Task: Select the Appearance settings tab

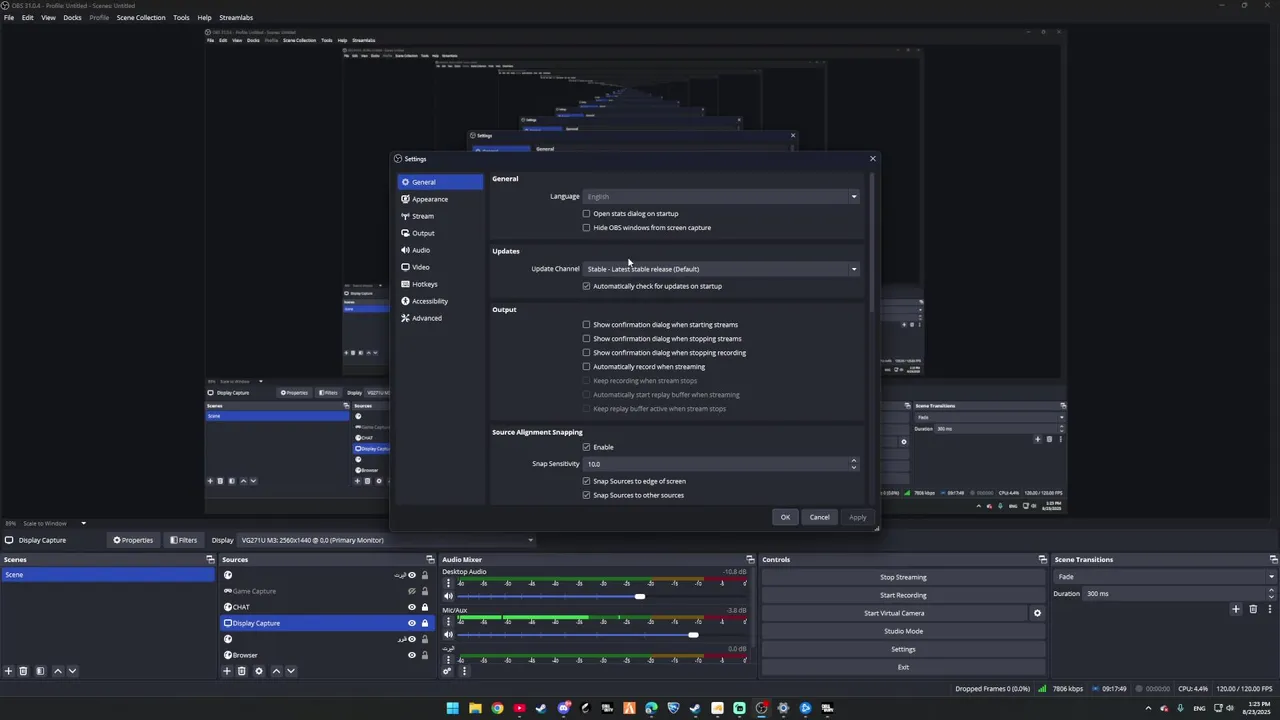Action: click(440, 199)
